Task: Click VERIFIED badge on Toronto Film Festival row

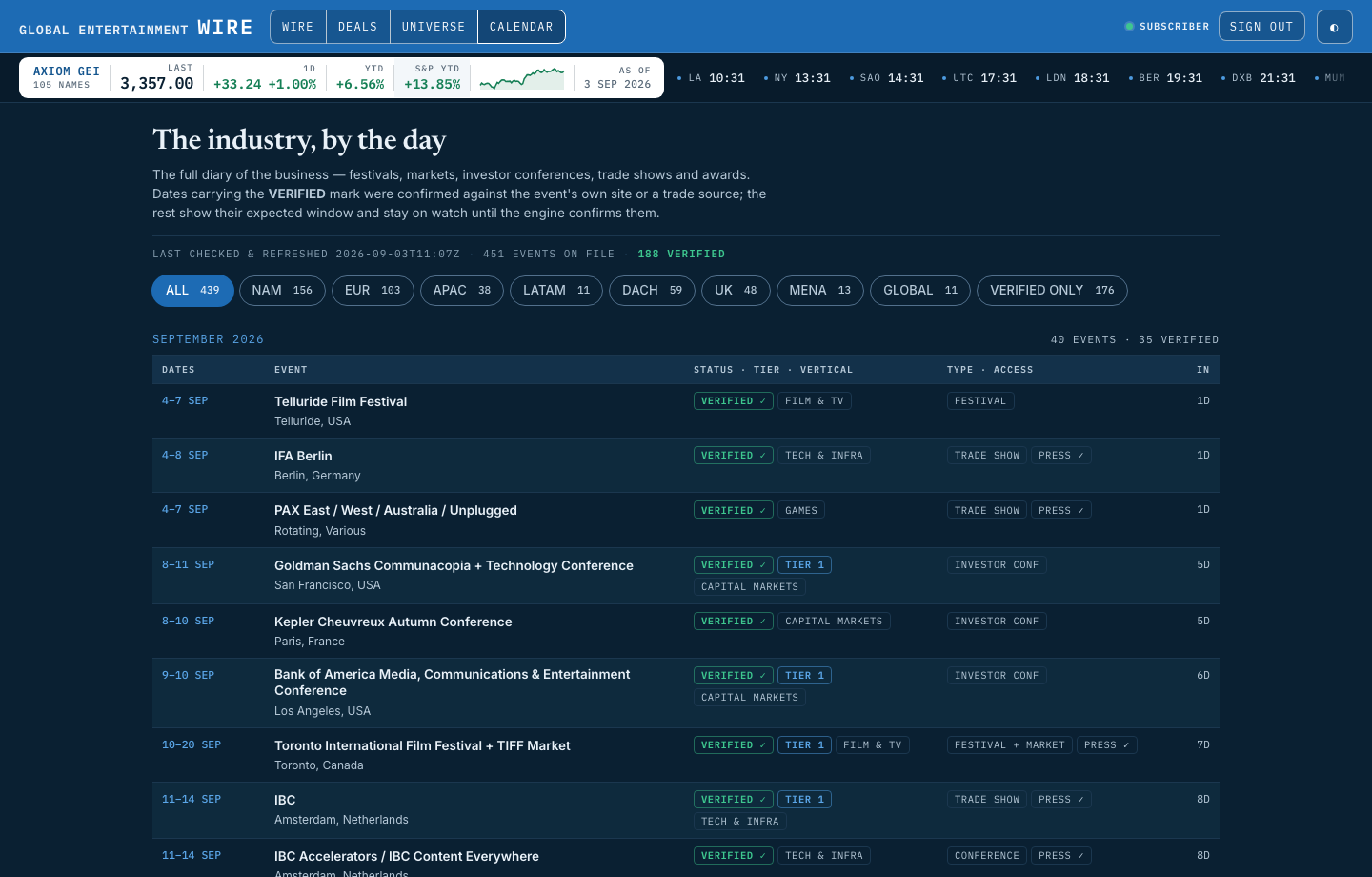Action: [734, 745]
